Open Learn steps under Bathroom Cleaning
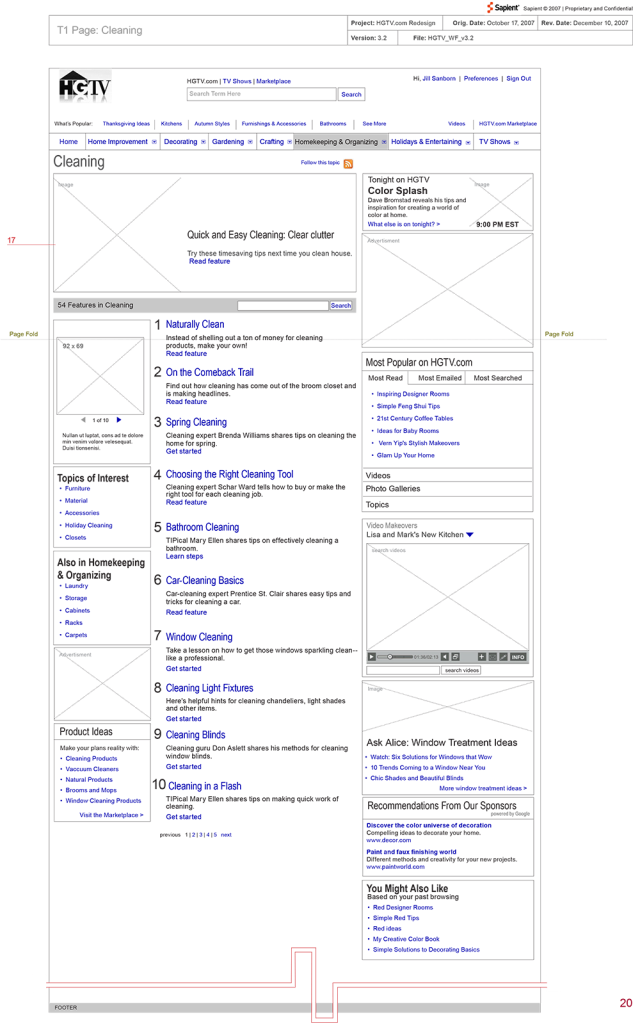Viewport: 640px width, 1024px height. tap(184, 556)
